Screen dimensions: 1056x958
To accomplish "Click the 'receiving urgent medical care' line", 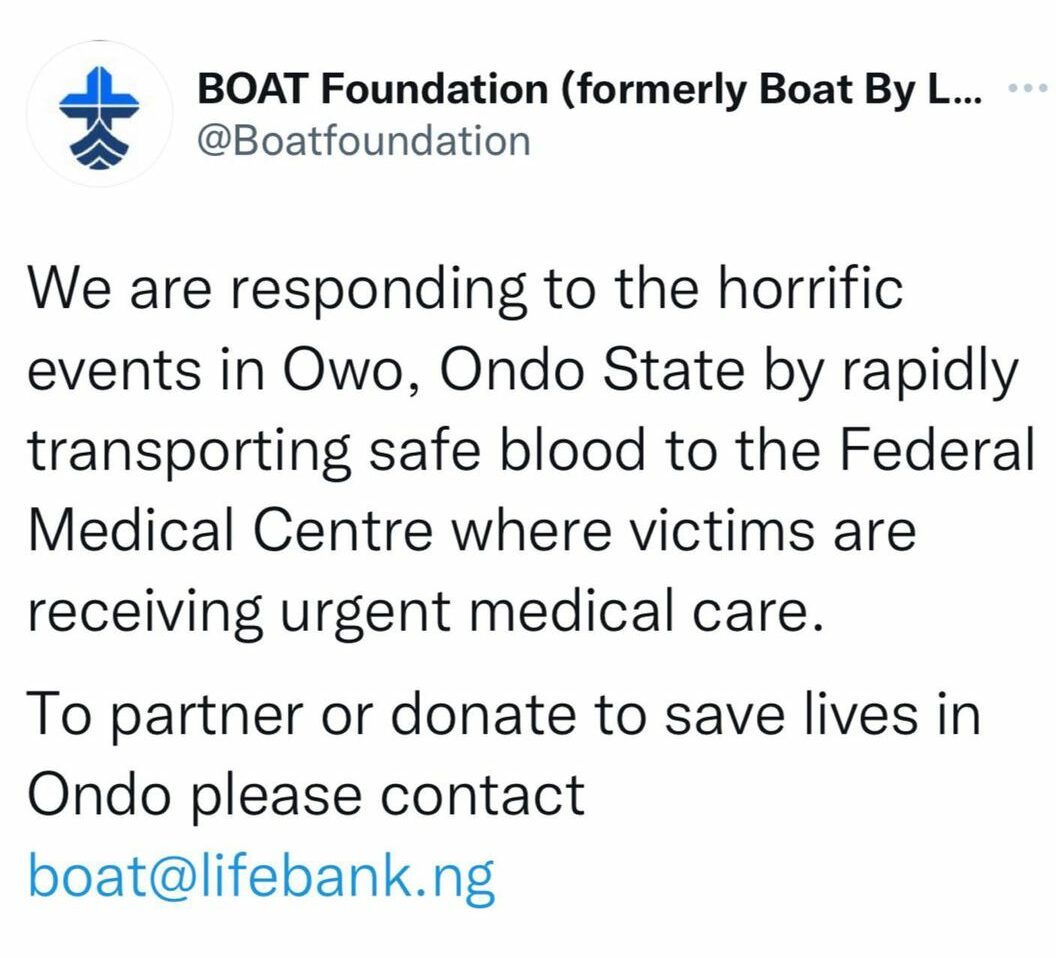I will [x=426, y=612].
